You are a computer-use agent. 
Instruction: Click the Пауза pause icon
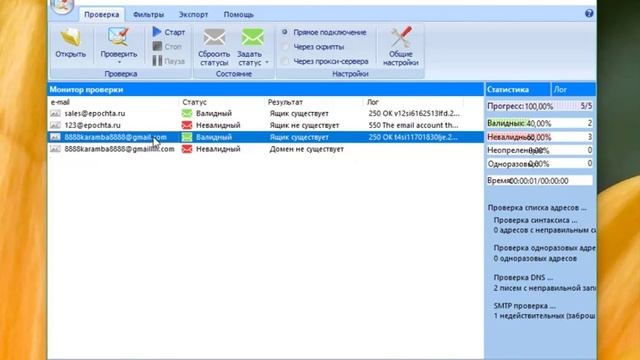[157, 61]
